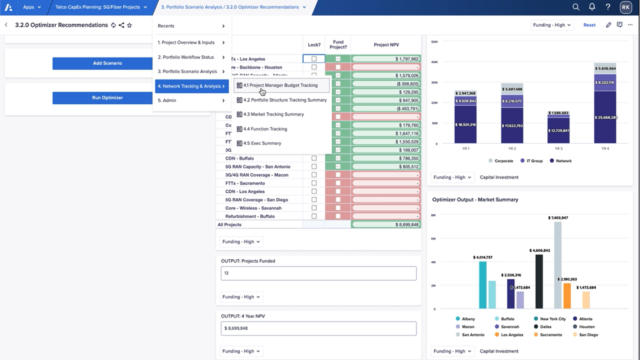Image resolution: width=640 pixels, height=360 pixels.
Task: Open the Telco CapEx Planning model dropdown
Action: (x=101, y=7)
